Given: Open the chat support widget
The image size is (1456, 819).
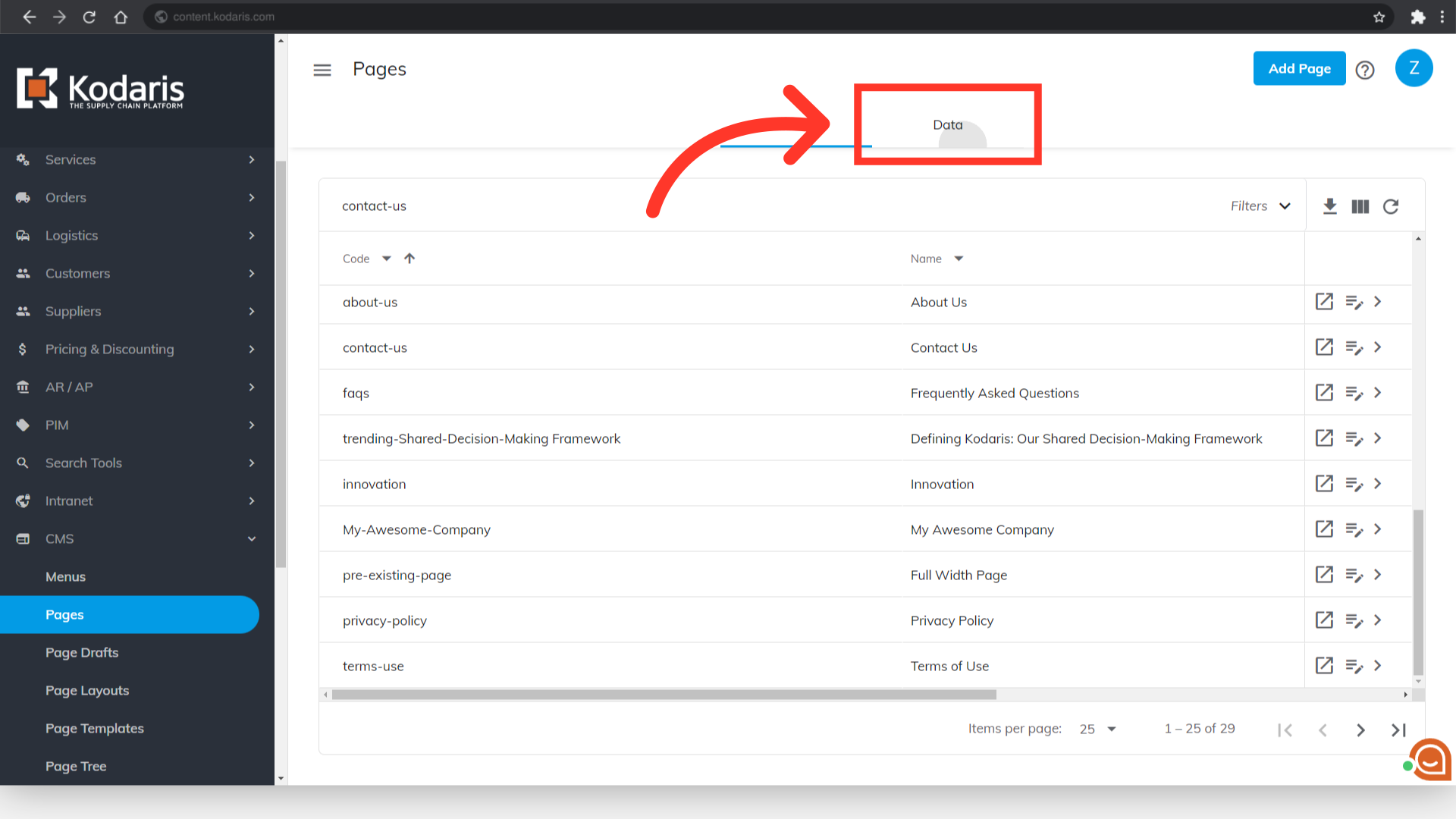Looking at the screenshot, I should [x=1430, y=758].
